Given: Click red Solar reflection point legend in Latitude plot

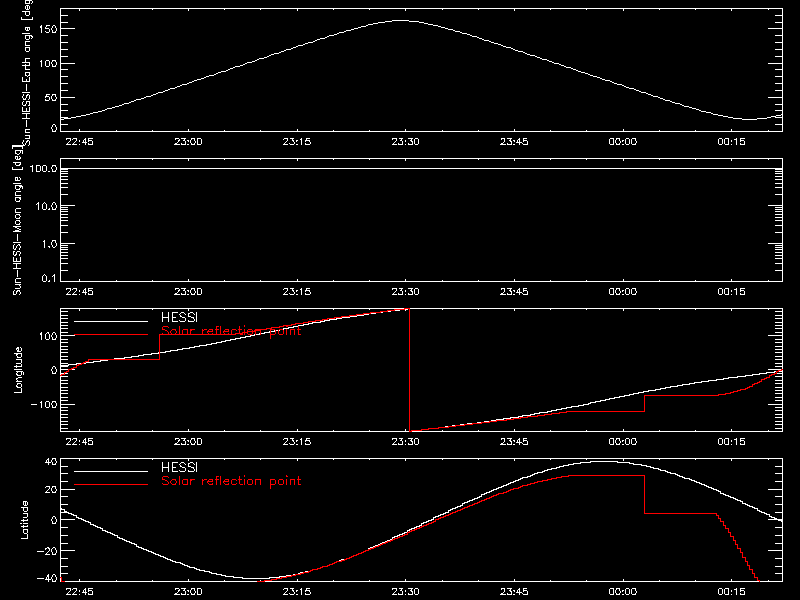Looking at the screenshot, I should [231, 481].
